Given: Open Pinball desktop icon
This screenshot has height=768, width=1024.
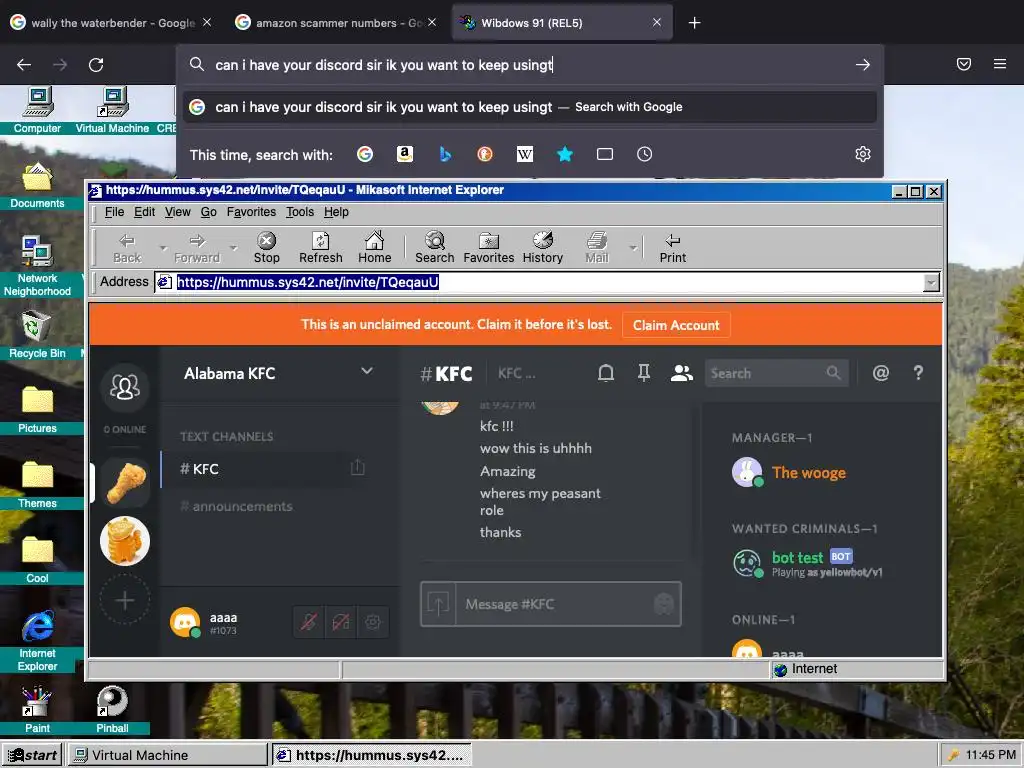Looking at the screenshot, I should (x=112, y=709).
